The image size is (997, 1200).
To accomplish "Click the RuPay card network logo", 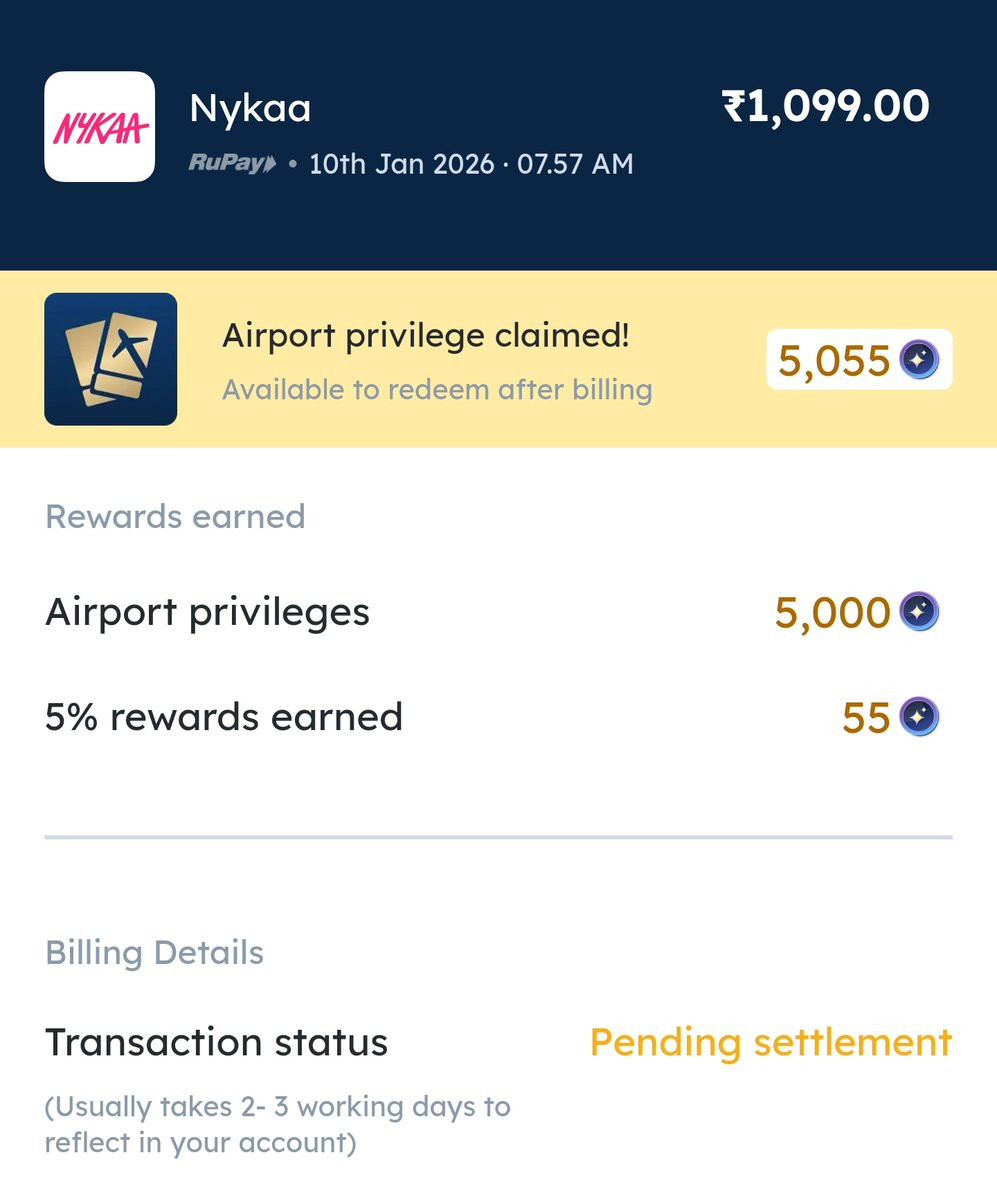I will click(x=232, y=163).
